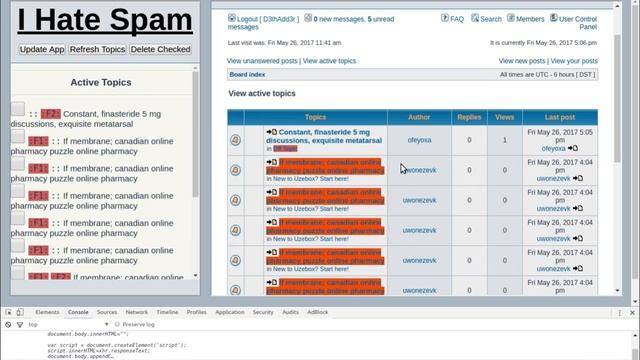Image resolution: width=640 pixels, height=360 pixels.
Task: Click the Logout icon beside D3thAdd3r
Action: tap(231, 18)
